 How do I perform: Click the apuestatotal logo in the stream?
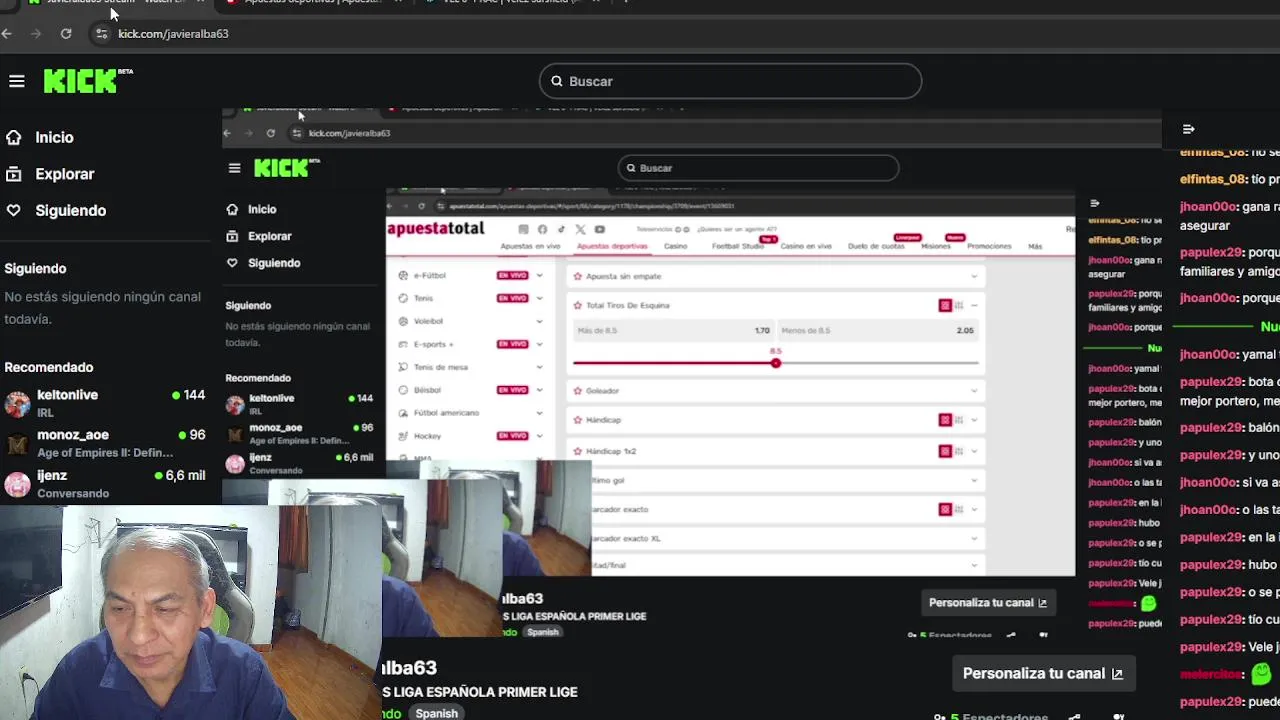pyautogui.click(x=435, y=229)
